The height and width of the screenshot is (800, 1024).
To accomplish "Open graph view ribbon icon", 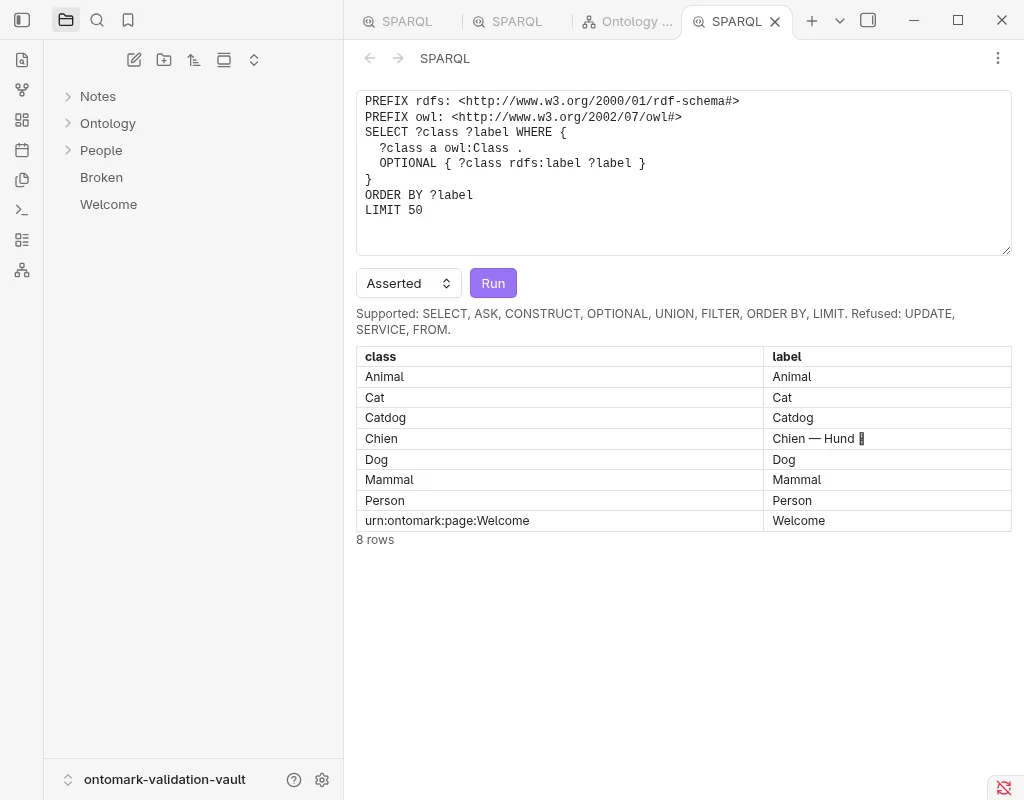I will coord(22,90).
